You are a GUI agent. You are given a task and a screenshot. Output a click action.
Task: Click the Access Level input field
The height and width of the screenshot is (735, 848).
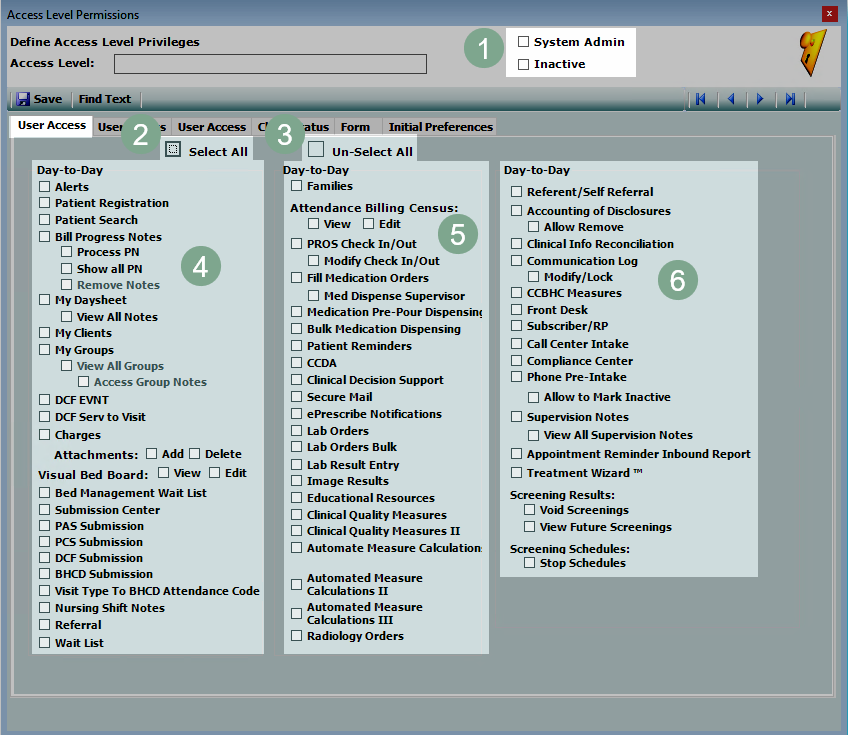tap(270, 64)
